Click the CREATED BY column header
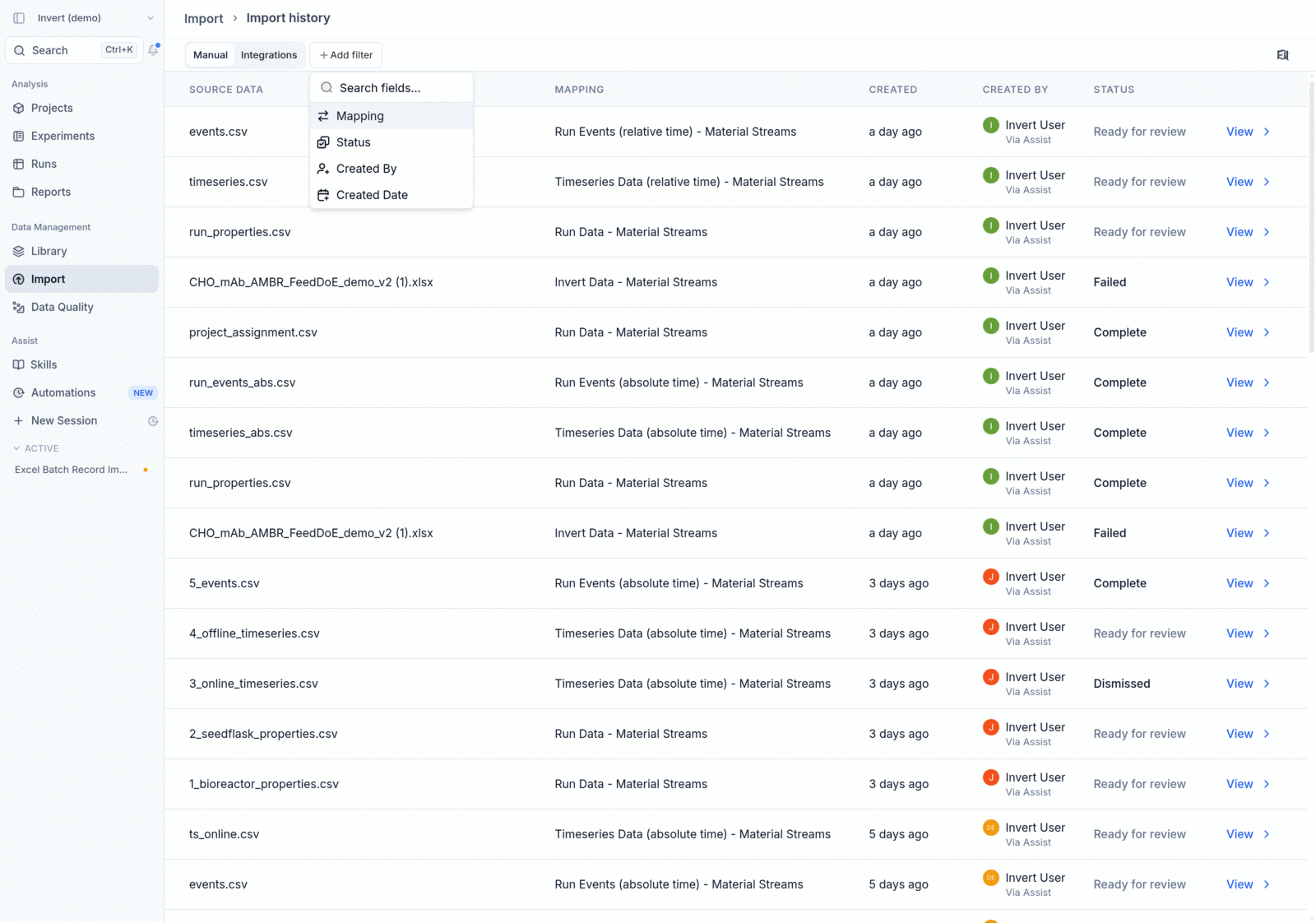This screenshot has width=1316, height=923. pos(1015,90)
